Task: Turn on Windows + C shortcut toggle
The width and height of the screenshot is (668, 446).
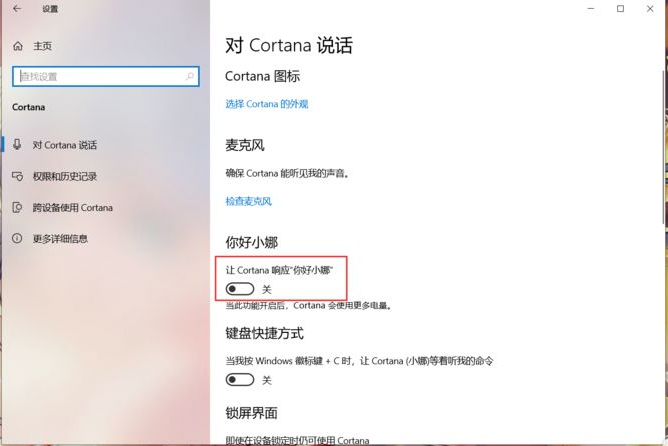Action: [240, 380]
